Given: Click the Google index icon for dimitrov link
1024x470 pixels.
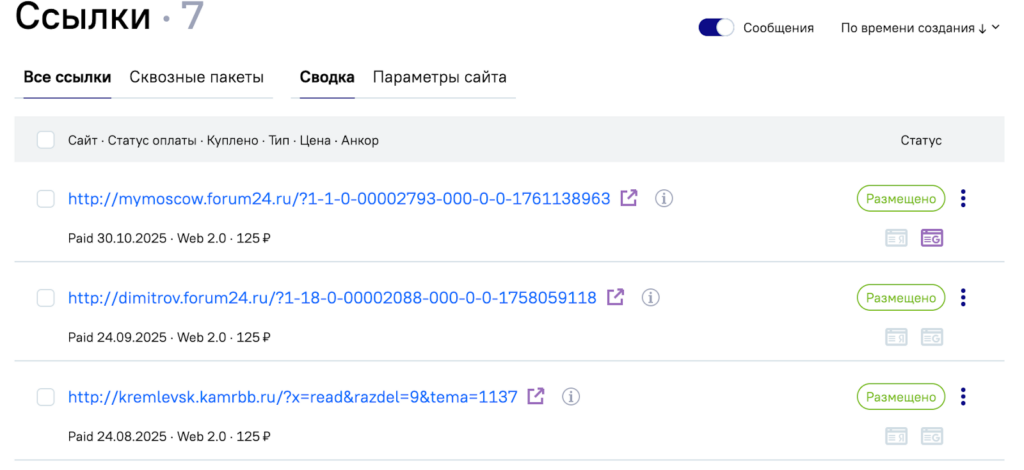Looking at the screenshot, I should [x=932, y=337].
